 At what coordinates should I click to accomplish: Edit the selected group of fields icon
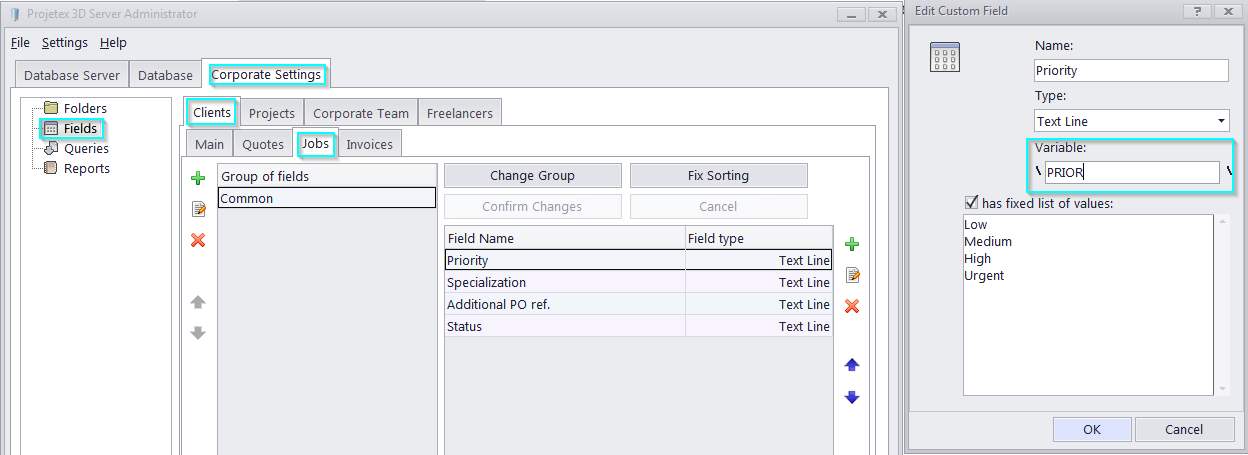tap(198, 209)
